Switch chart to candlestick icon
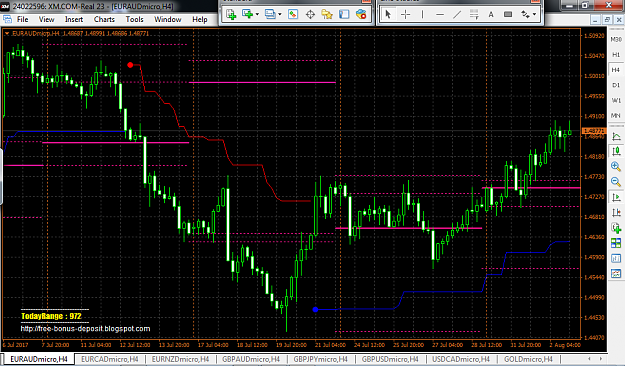Viewport: 625px width, 366px height. [616, 151]
